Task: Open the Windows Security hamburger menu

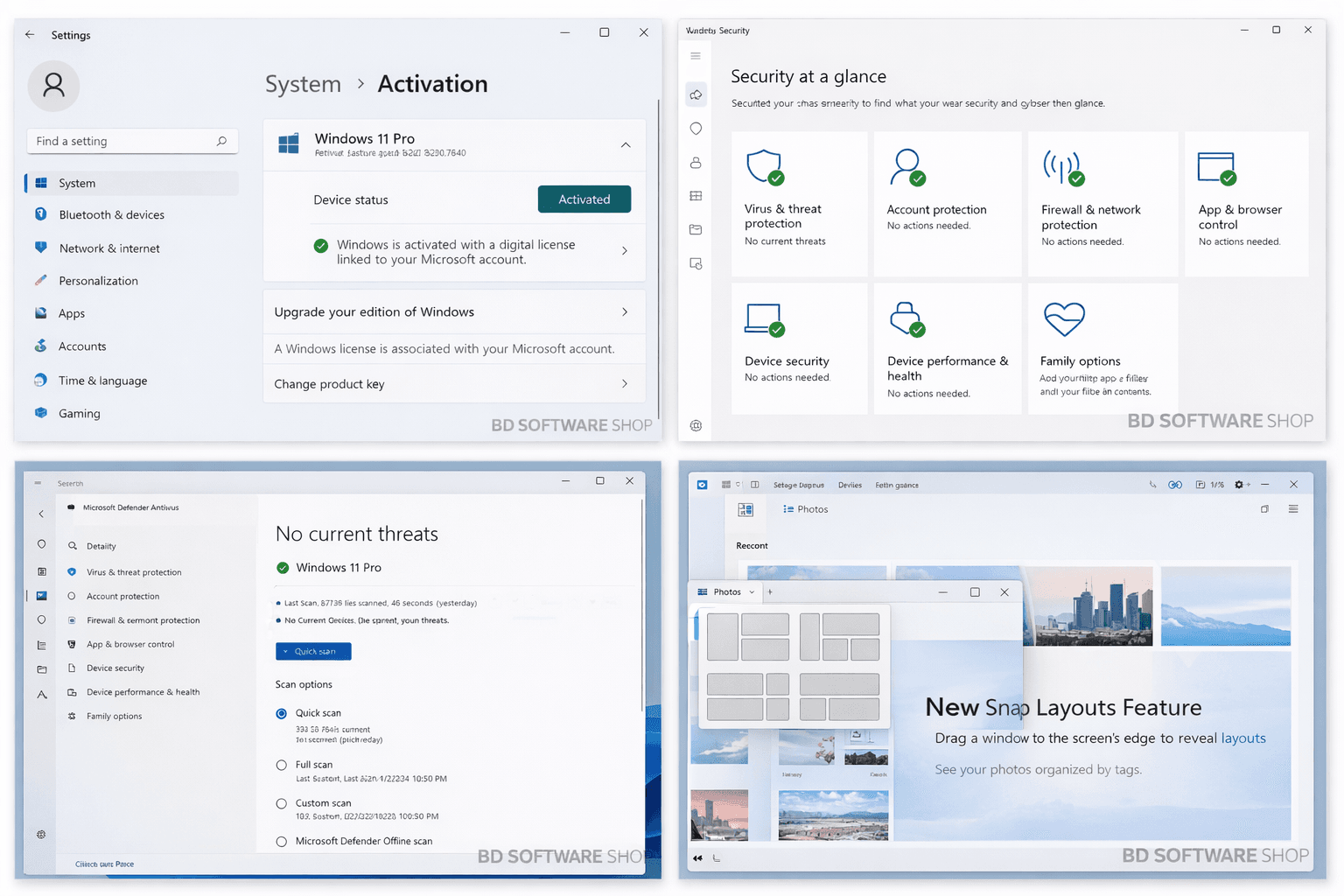Action: point(696,56)
